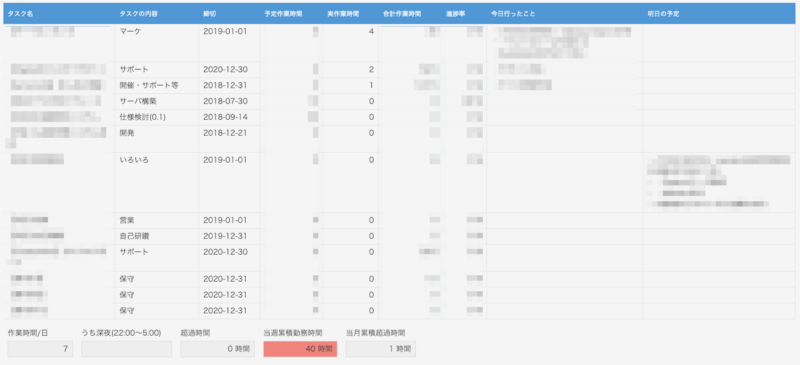This screenshot has width=800, height=365.
Task: Click the 進捗率 column header
Action: (455, 14)
